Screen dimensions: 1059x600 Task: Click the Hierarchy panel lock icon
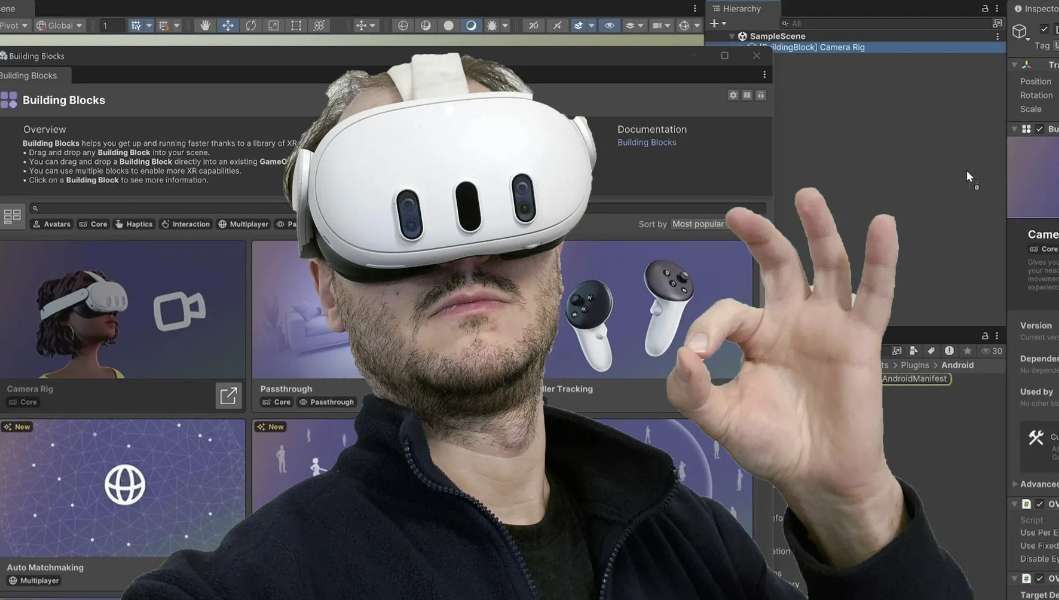coord(985,9)
